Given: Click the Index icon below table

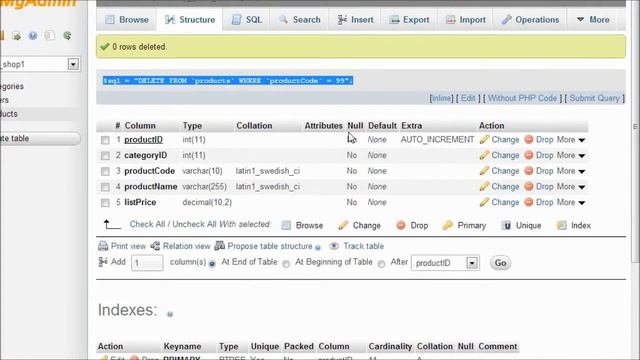Looking at the screenshot, I should tap(562, 225).
